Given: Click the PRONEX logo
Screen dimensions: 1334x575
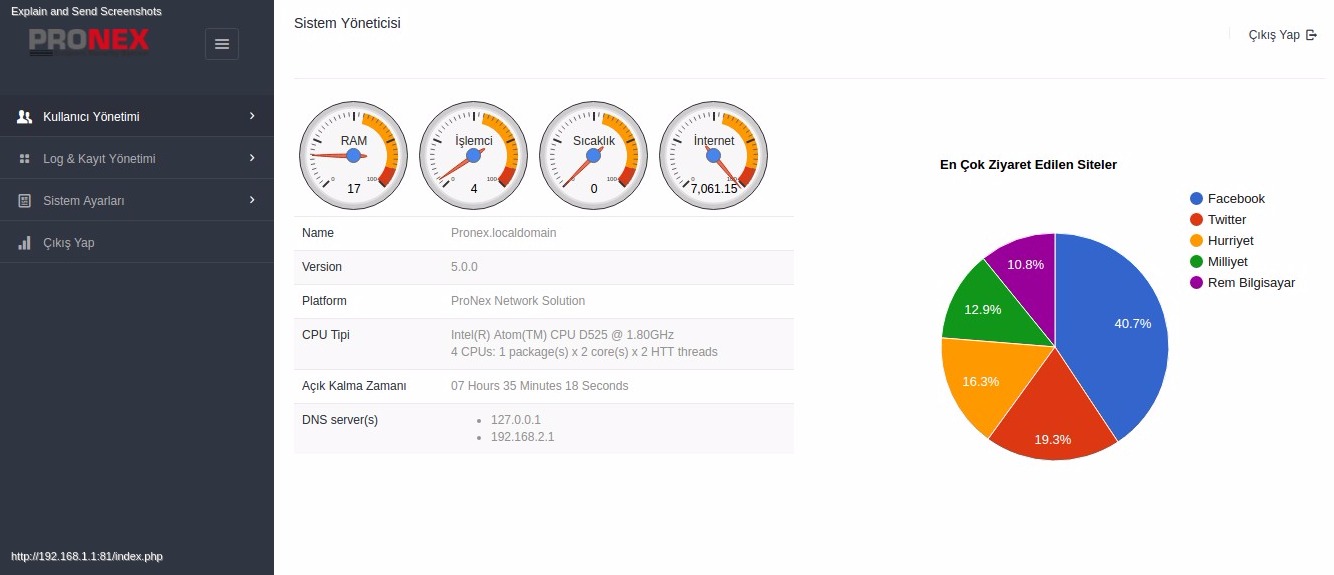Looking at the screenshot, I should tap(89, 40).
